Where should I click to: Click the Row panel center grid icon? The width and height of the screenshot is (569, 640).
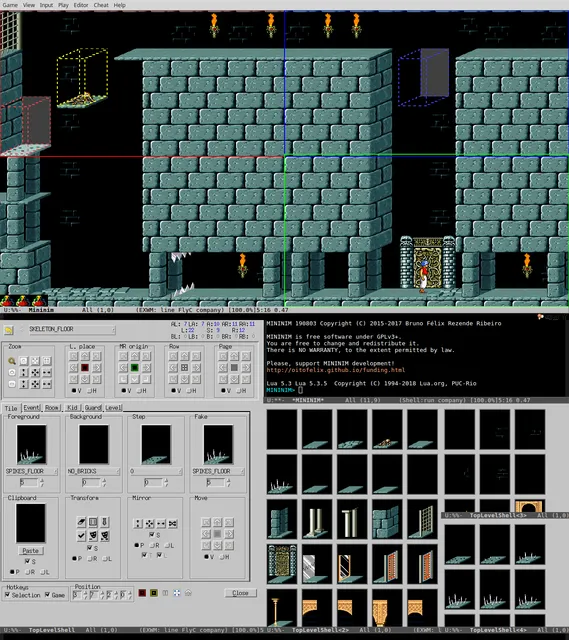(x=184, y=368)
